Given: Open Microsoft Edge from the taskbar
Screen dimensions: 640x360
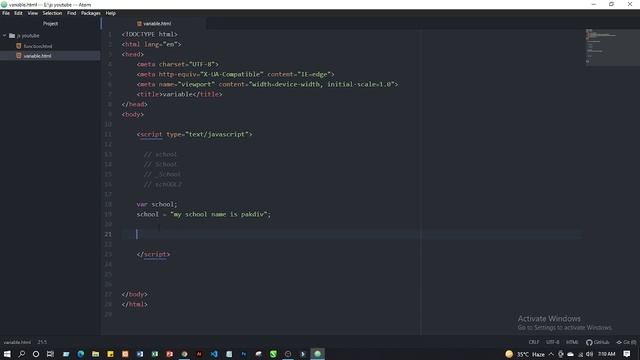Looking at the screenshot, I should coord(80,354).
